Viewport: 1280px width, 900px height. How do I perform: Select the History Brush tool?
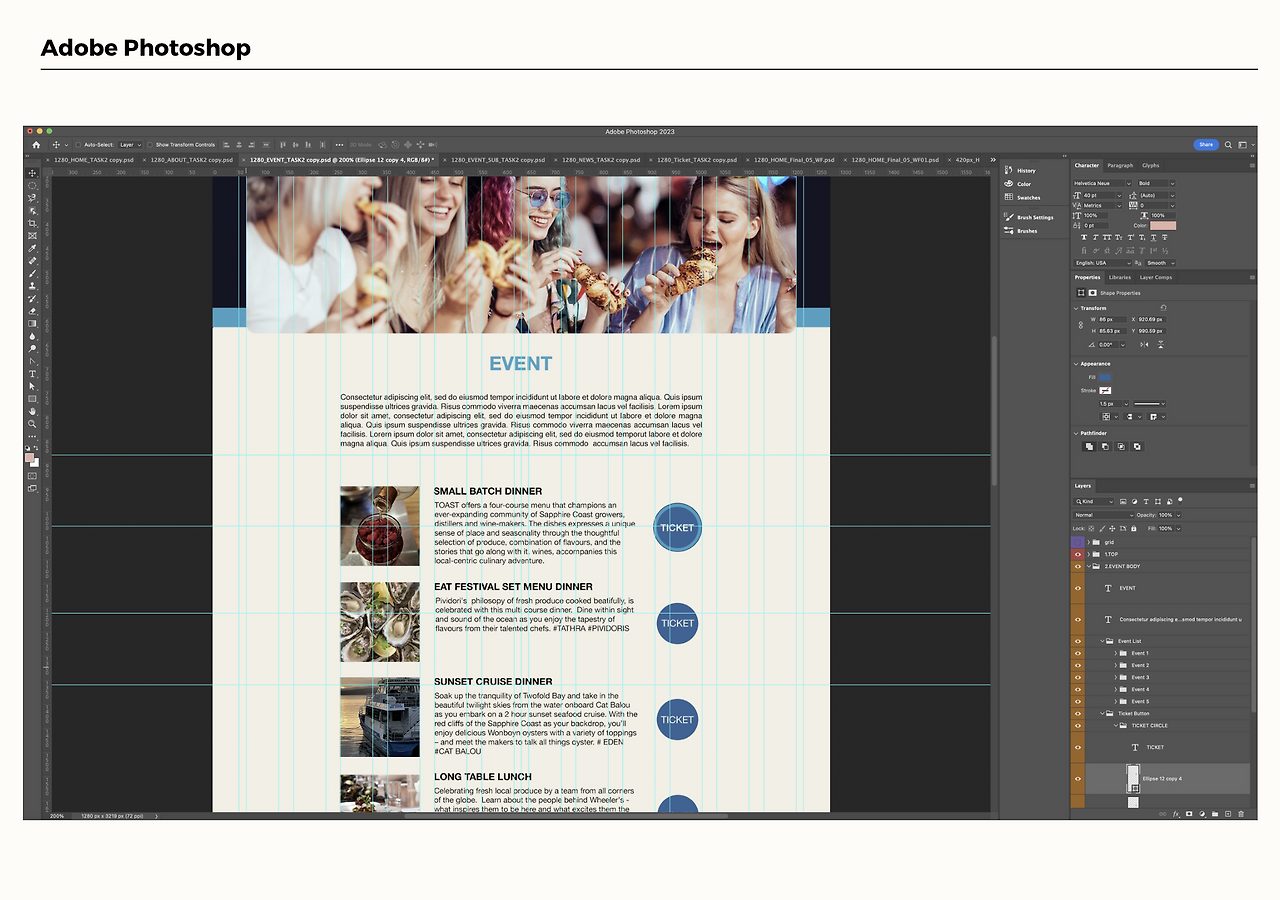pyautogui.click(x=32, y=298)
